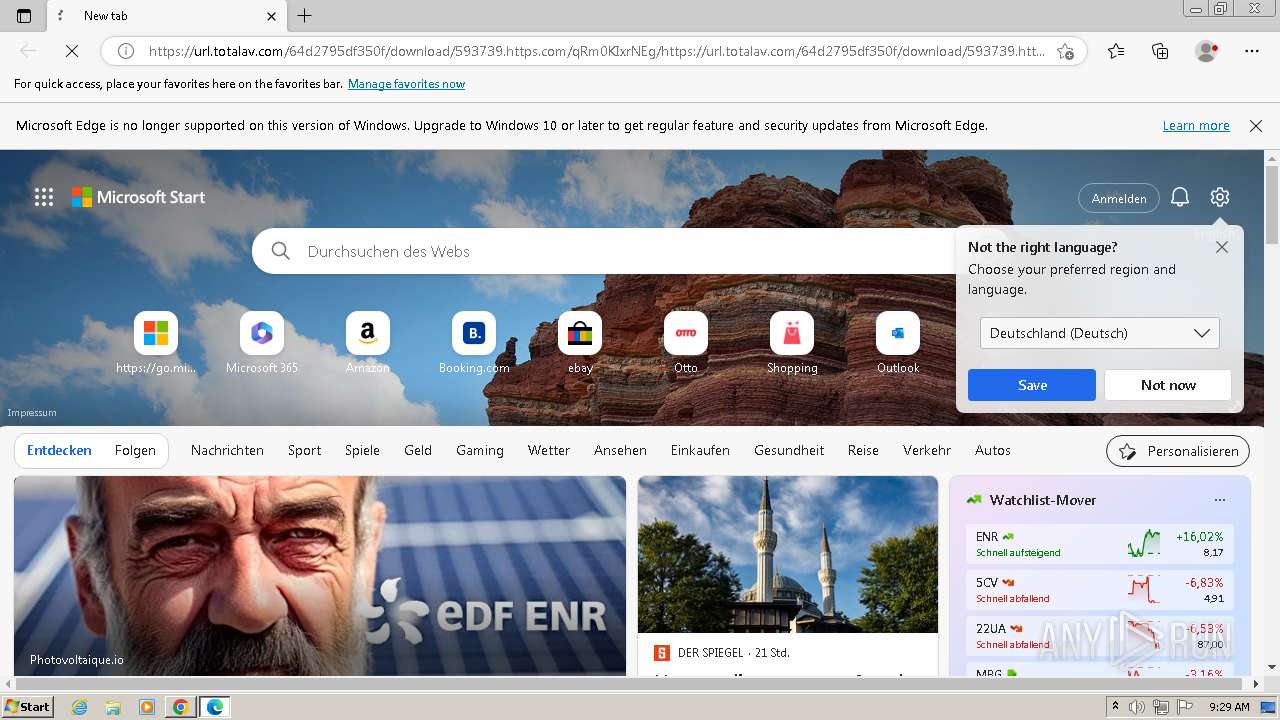The height and width of the screenshot is (720, 1280).
Task: Open the Windows Start menu
Action: coord(27,707)
